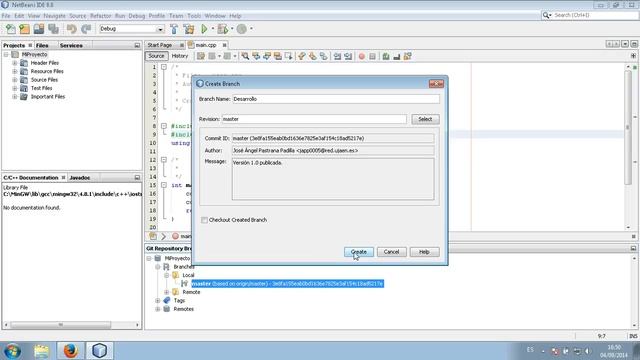The height and width of the screenshot is (360, 640).
Task: Click the documentation panel horizontal scrollbar
Action: 60,325
